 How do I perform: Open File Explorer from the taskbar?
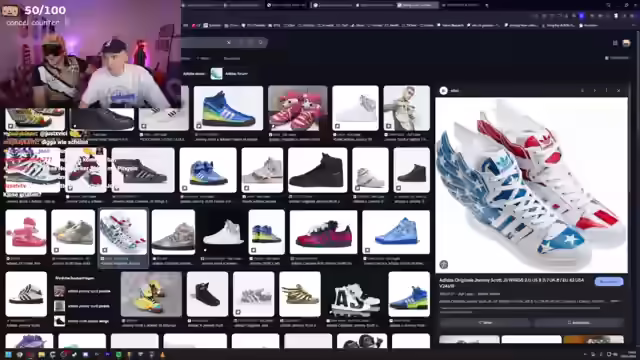coord(41,355)
